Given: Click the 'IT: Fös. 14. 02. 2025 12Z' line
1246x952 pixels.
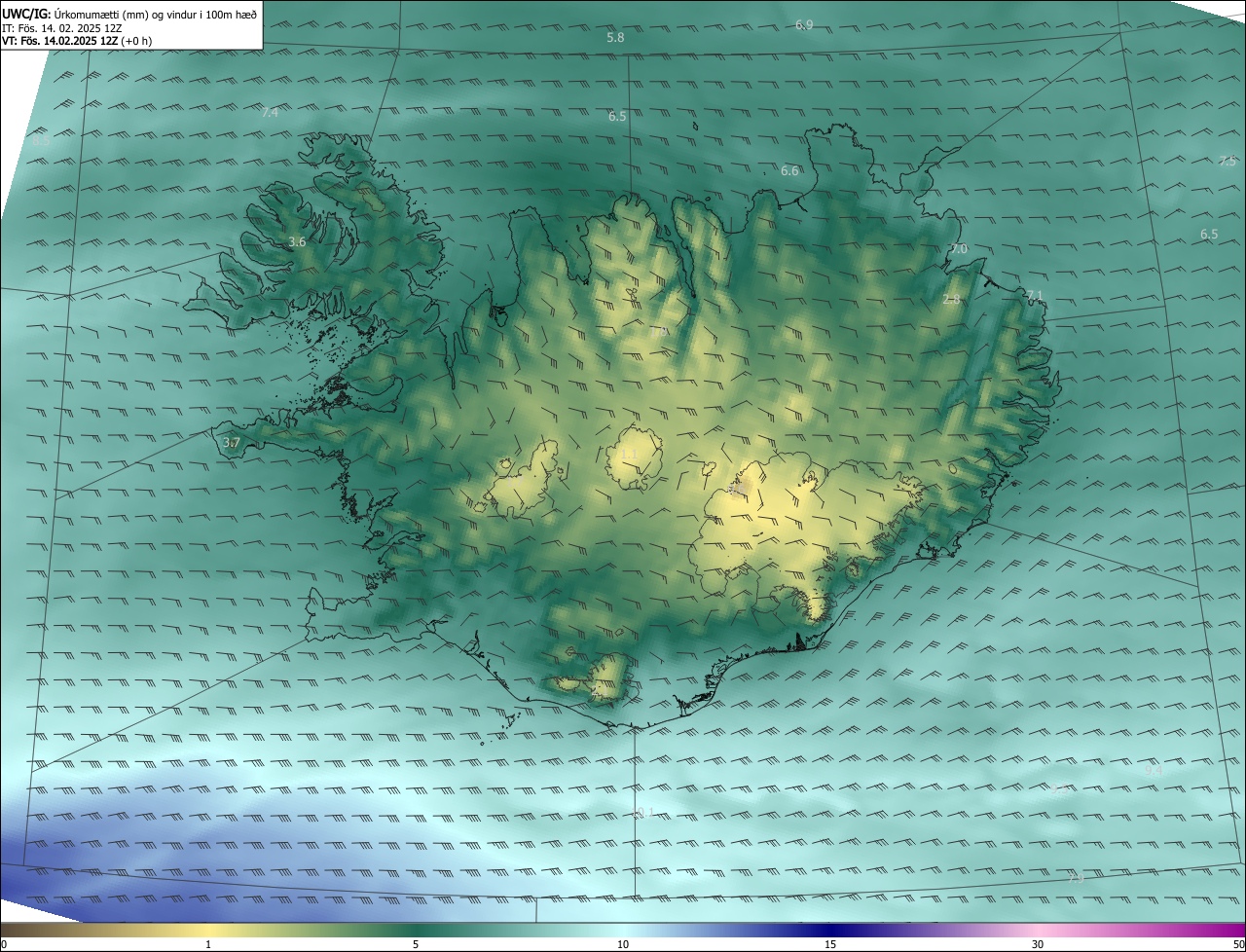Looking at the screenshot, I should tap(62, 28).
